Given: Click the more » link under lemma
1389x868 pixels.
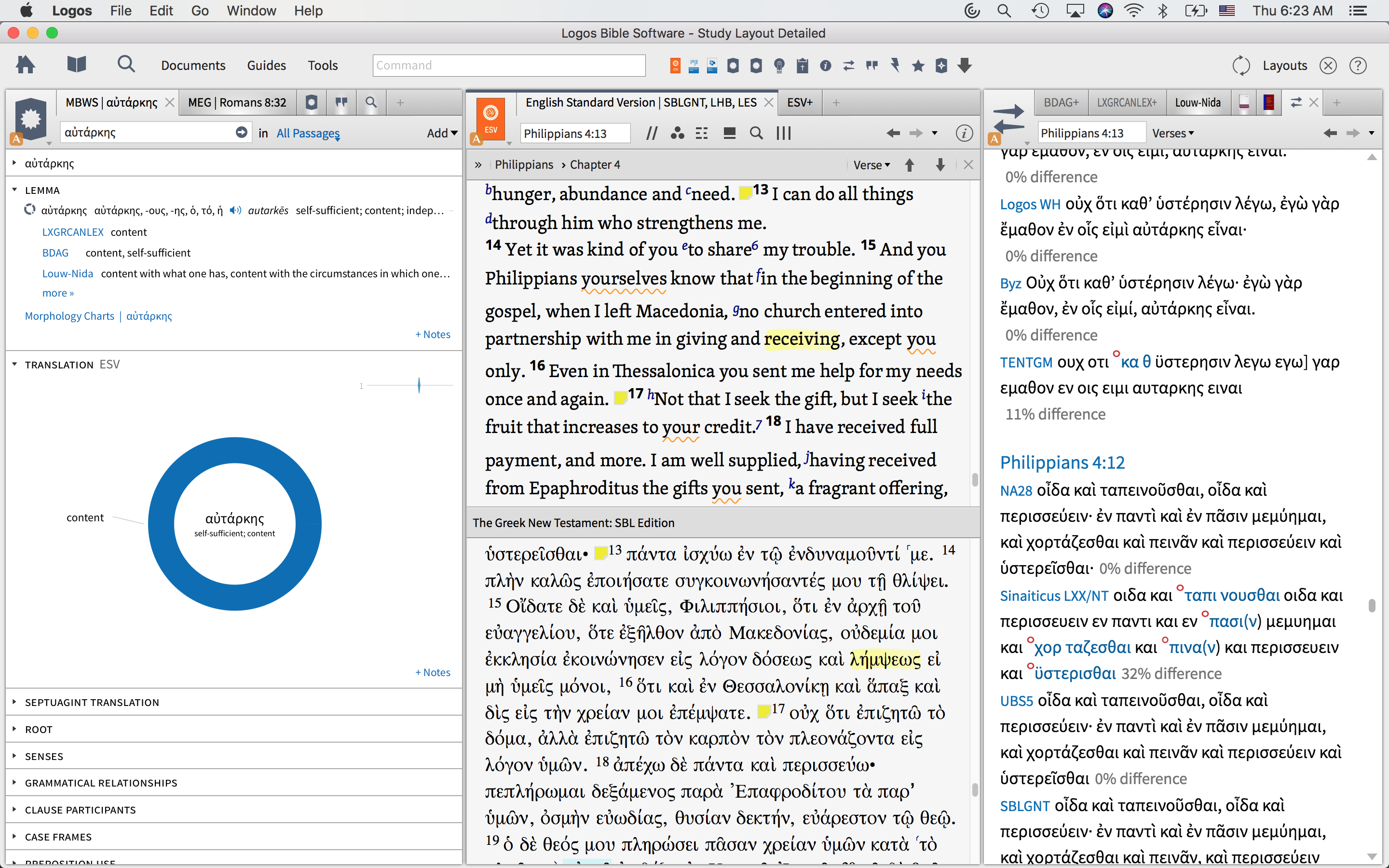Looking at the screenshot, I should [x=58, y=293].
